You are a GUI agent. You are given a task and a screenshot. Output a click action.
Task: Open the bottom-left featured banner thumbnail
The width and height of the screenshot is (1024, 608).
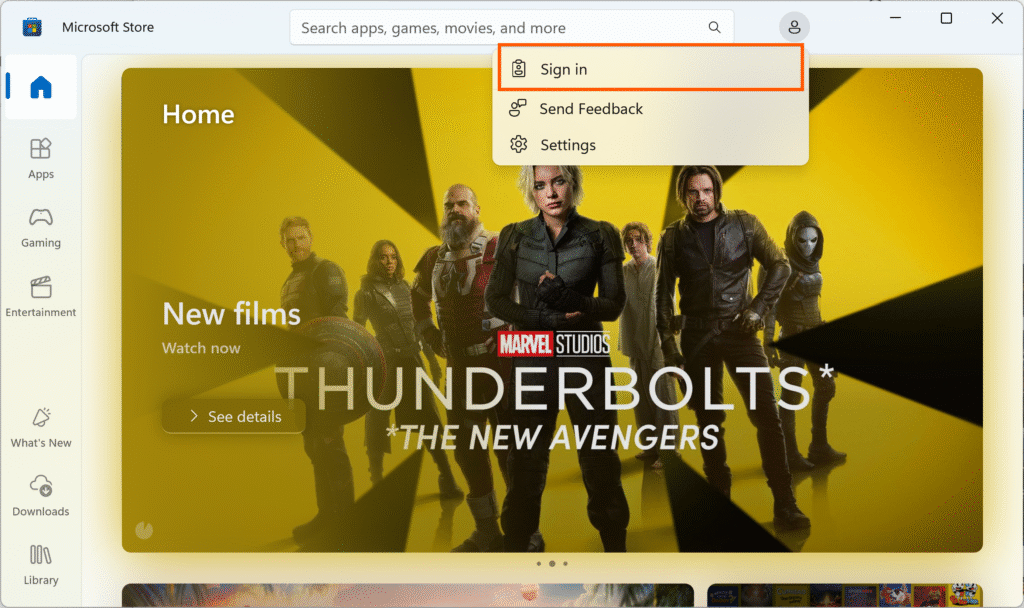[x=408, y=596]
